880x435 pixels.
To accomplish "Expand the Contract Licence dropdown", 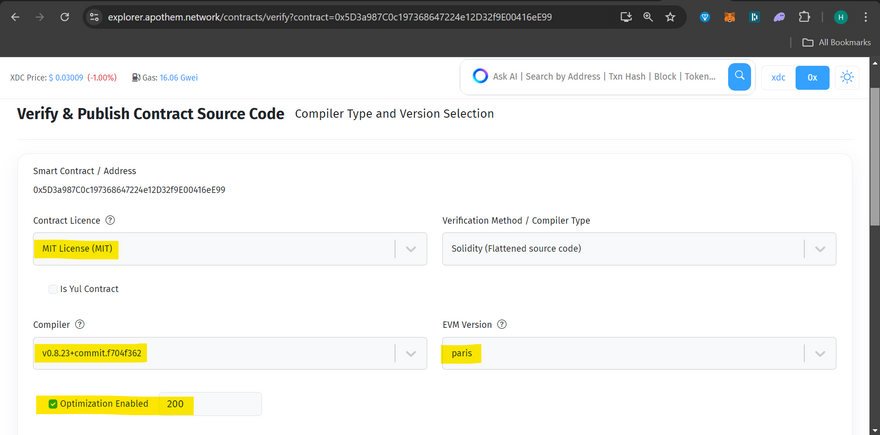I will coord(410,249).
